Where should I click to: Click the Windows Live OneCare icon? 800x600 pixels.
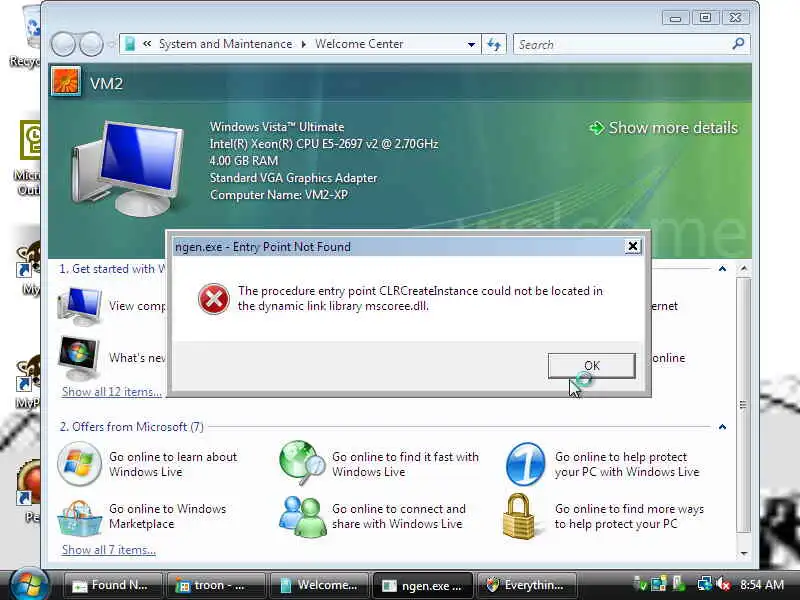pos(525,464)
